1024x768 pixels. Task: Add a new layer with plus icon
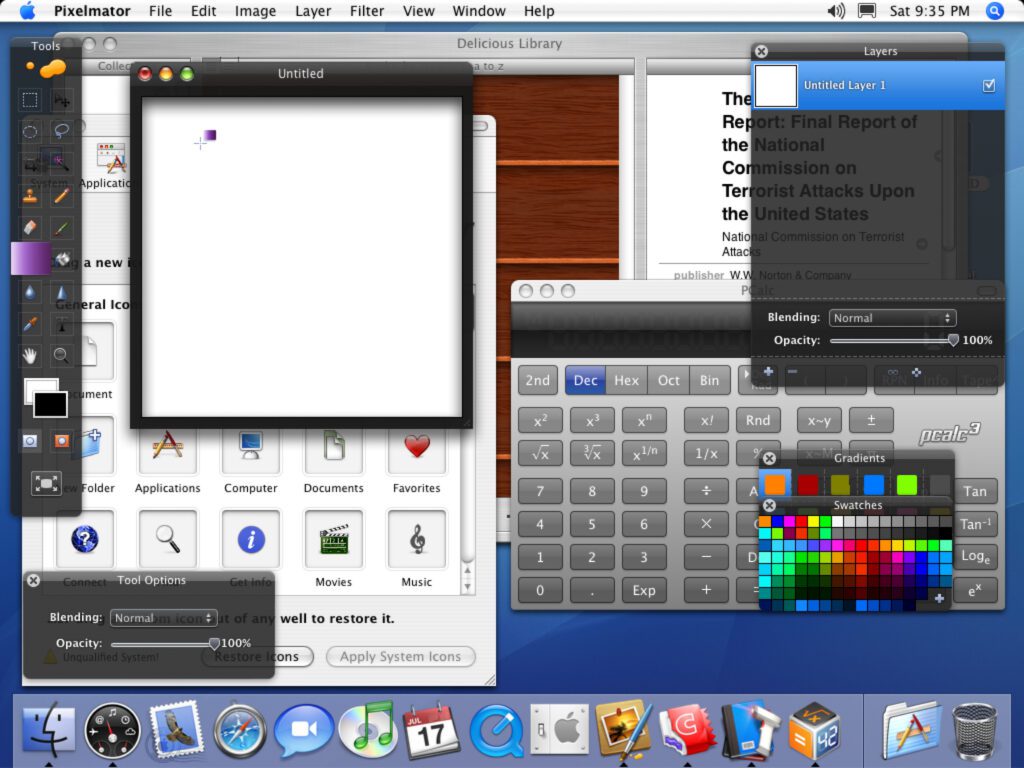click(768, 372)
